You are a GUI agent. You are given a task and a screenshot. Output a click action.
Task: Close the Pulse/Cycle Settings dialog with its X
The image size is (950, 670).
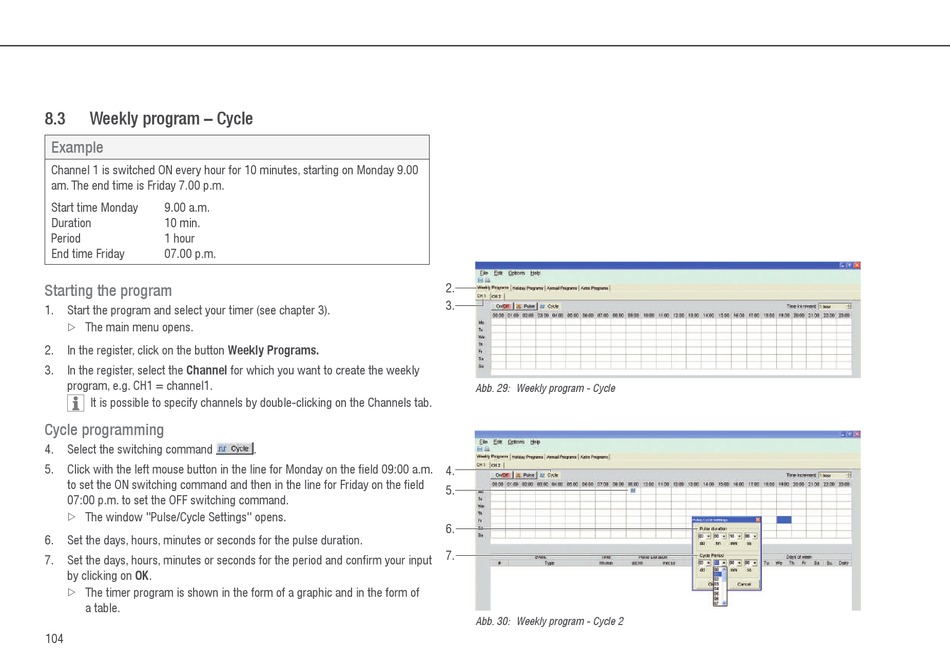click(758, 520)
